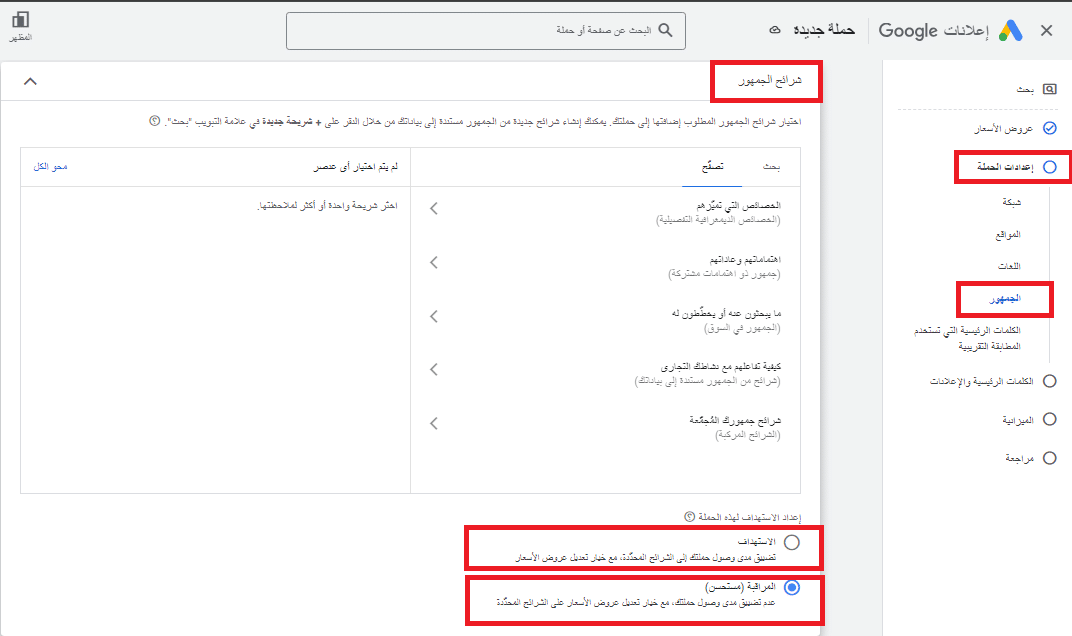Open المواقع in the sidebar

click(1008, 235)
